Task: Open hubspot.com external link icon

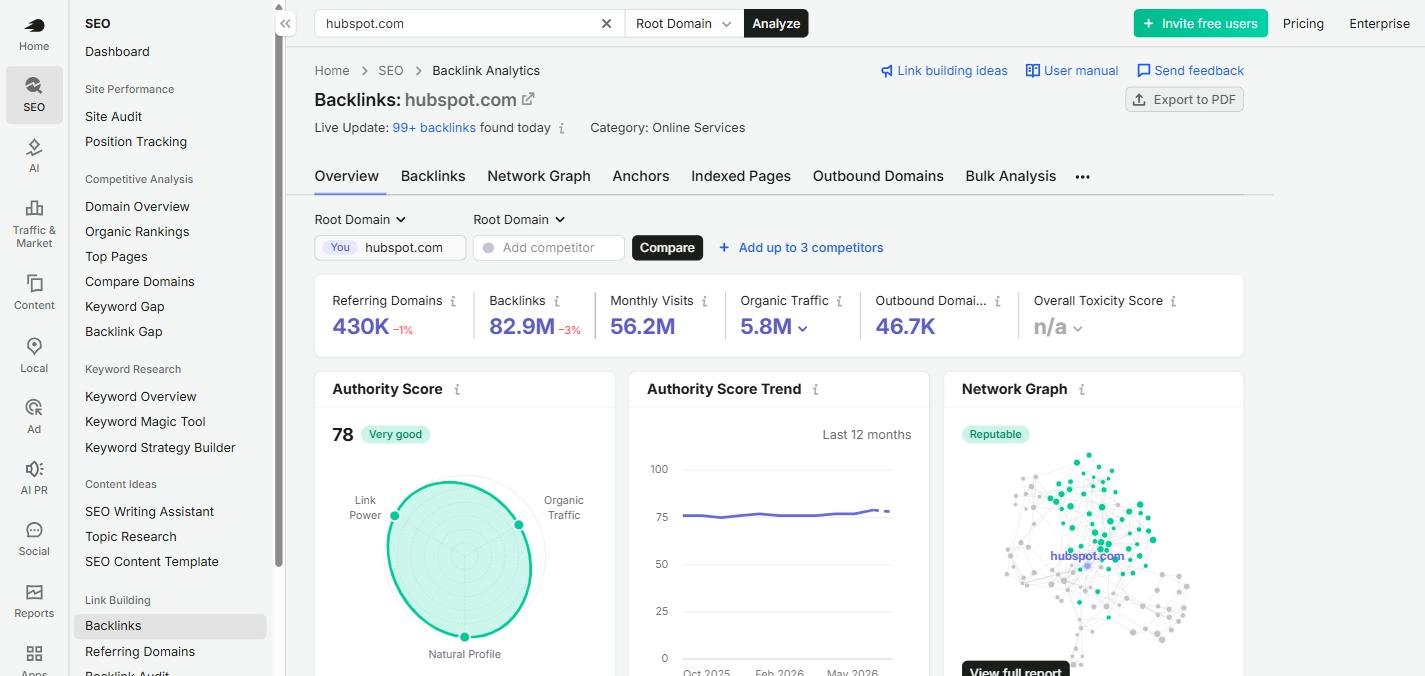Action: 528,99
